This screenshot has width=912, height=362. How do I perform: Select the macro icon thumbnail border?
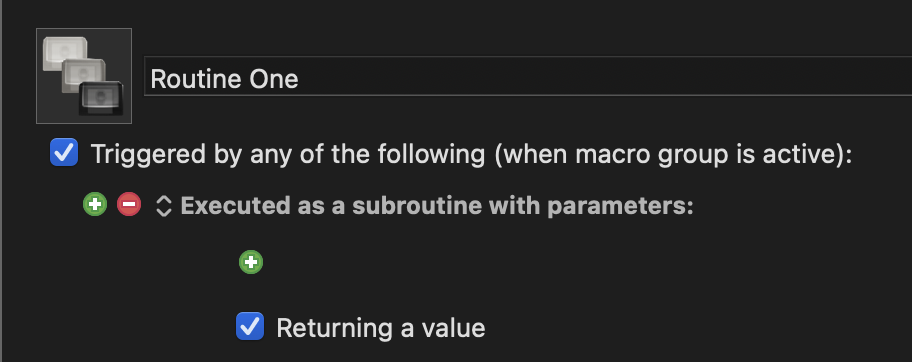pos(84,76)
